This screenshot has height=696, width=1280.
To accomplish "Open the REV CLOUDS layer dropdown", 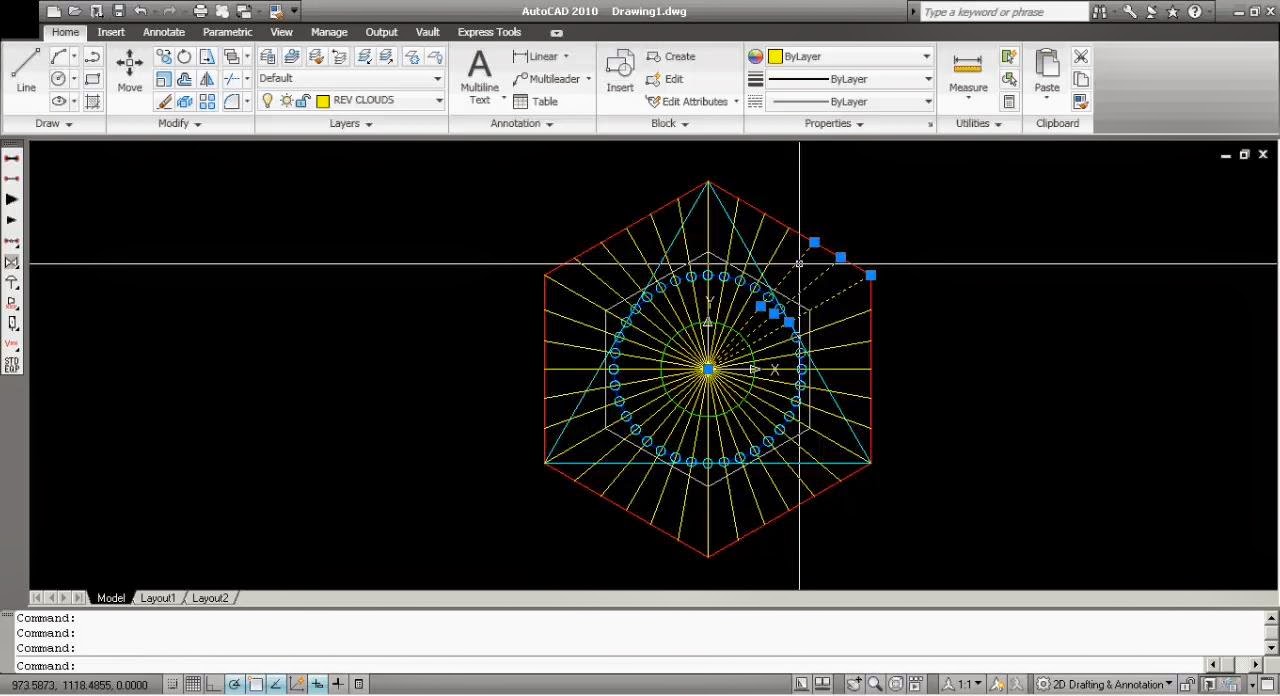I will pos(437,100).
